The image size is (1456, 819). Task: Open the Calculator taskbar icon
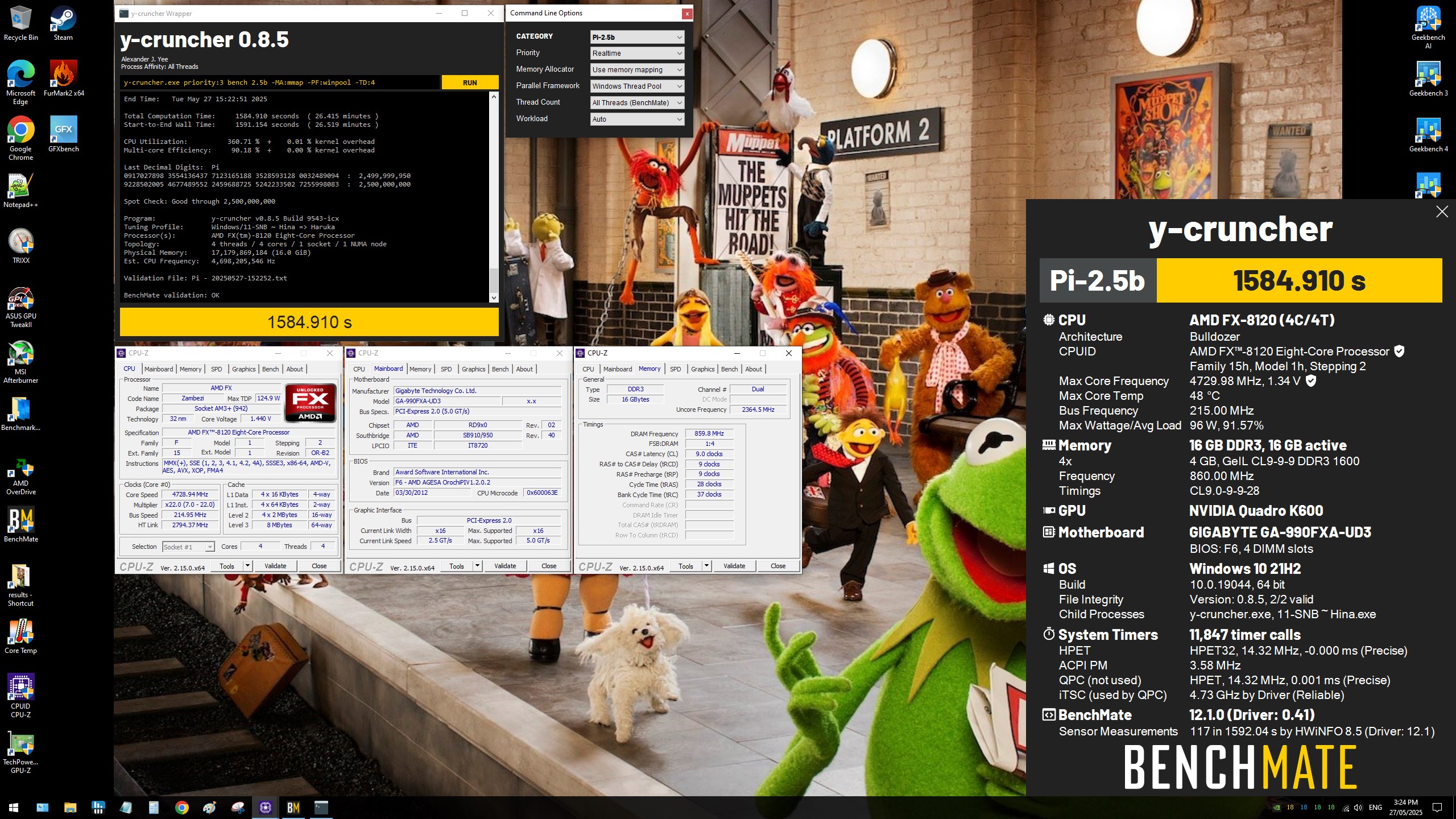pos(154,807)
